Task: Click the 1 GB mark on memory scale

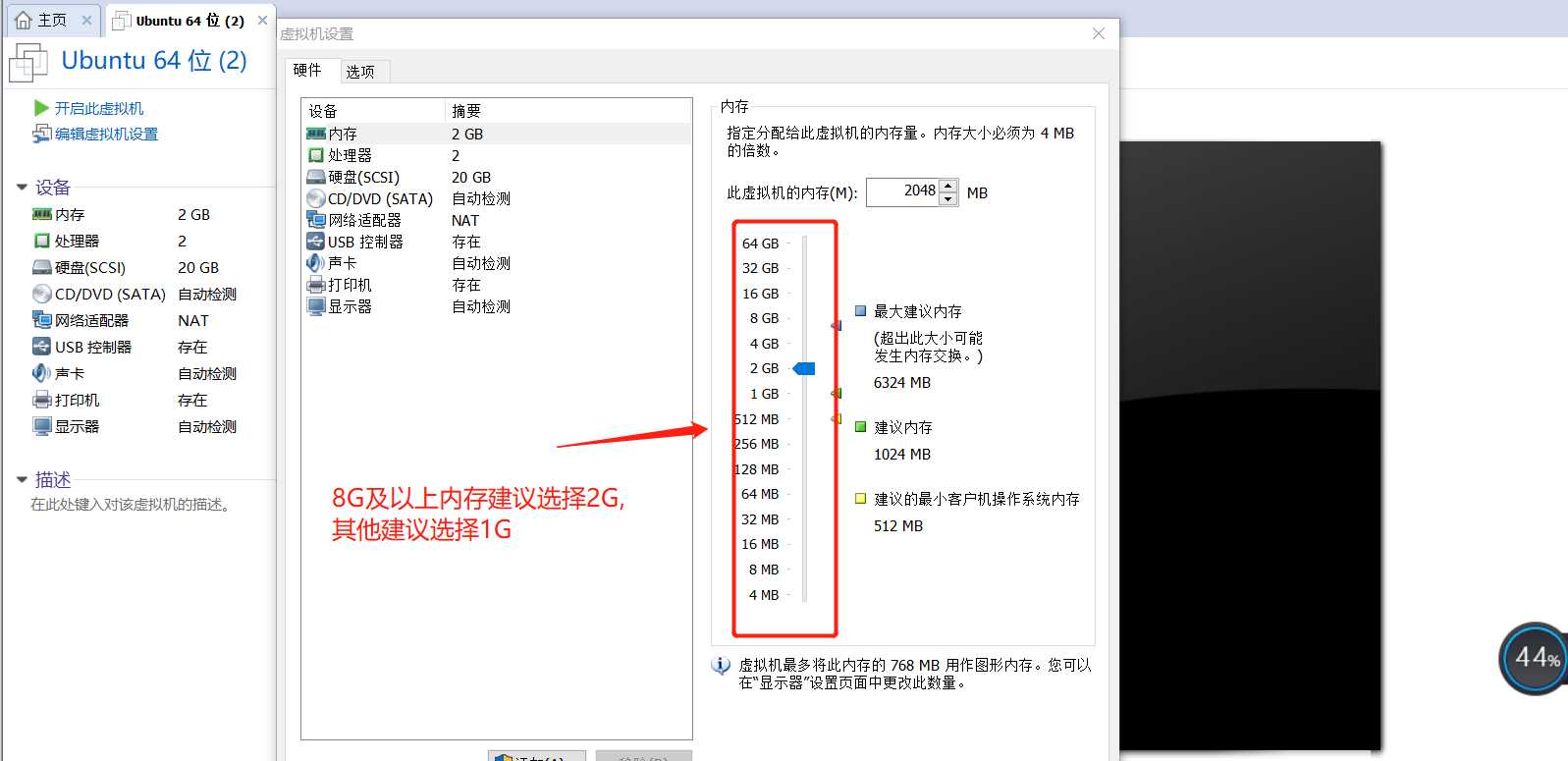Action: (764, 394)
